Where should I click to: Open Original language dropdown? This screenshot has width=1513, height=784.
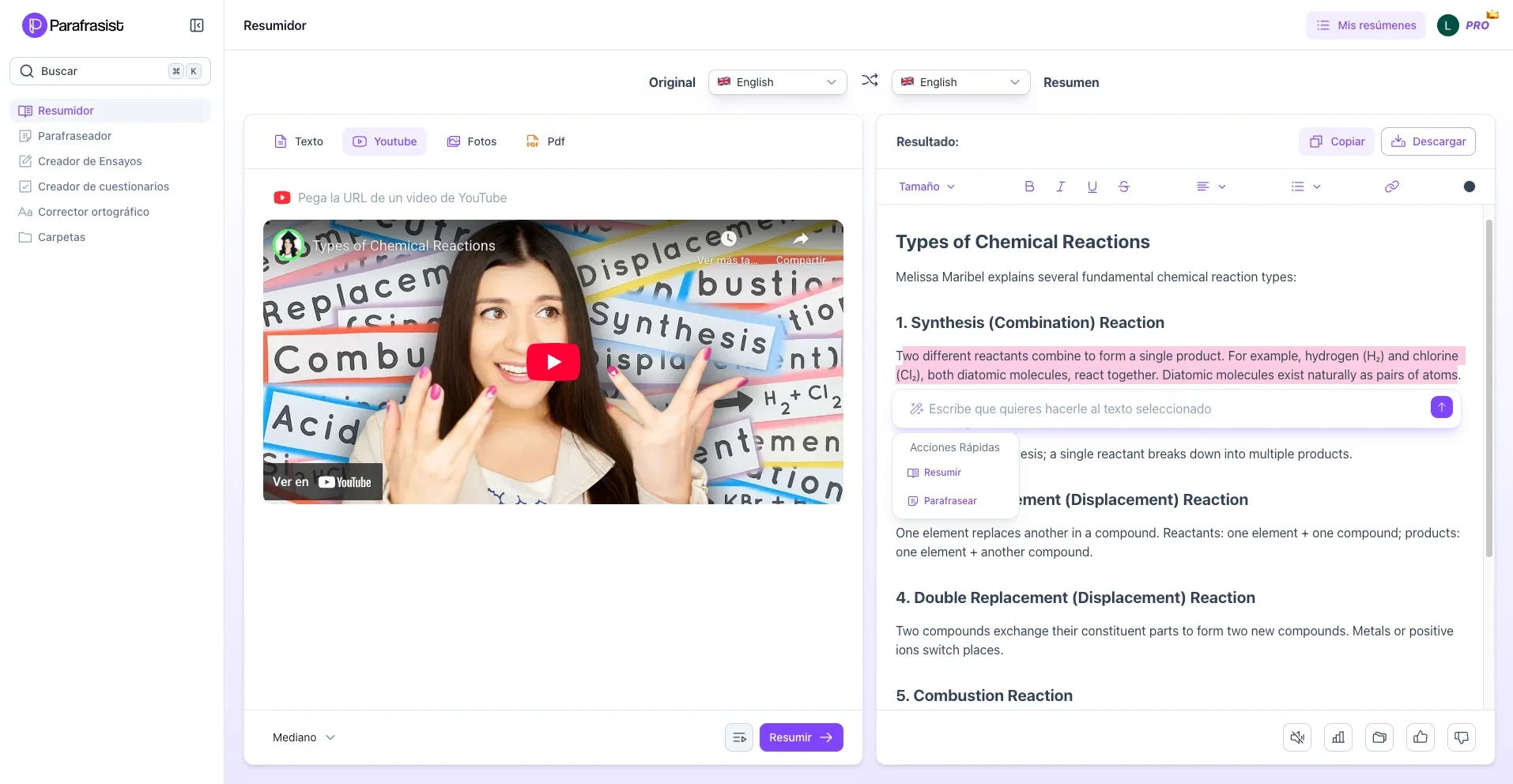[777, 82]
